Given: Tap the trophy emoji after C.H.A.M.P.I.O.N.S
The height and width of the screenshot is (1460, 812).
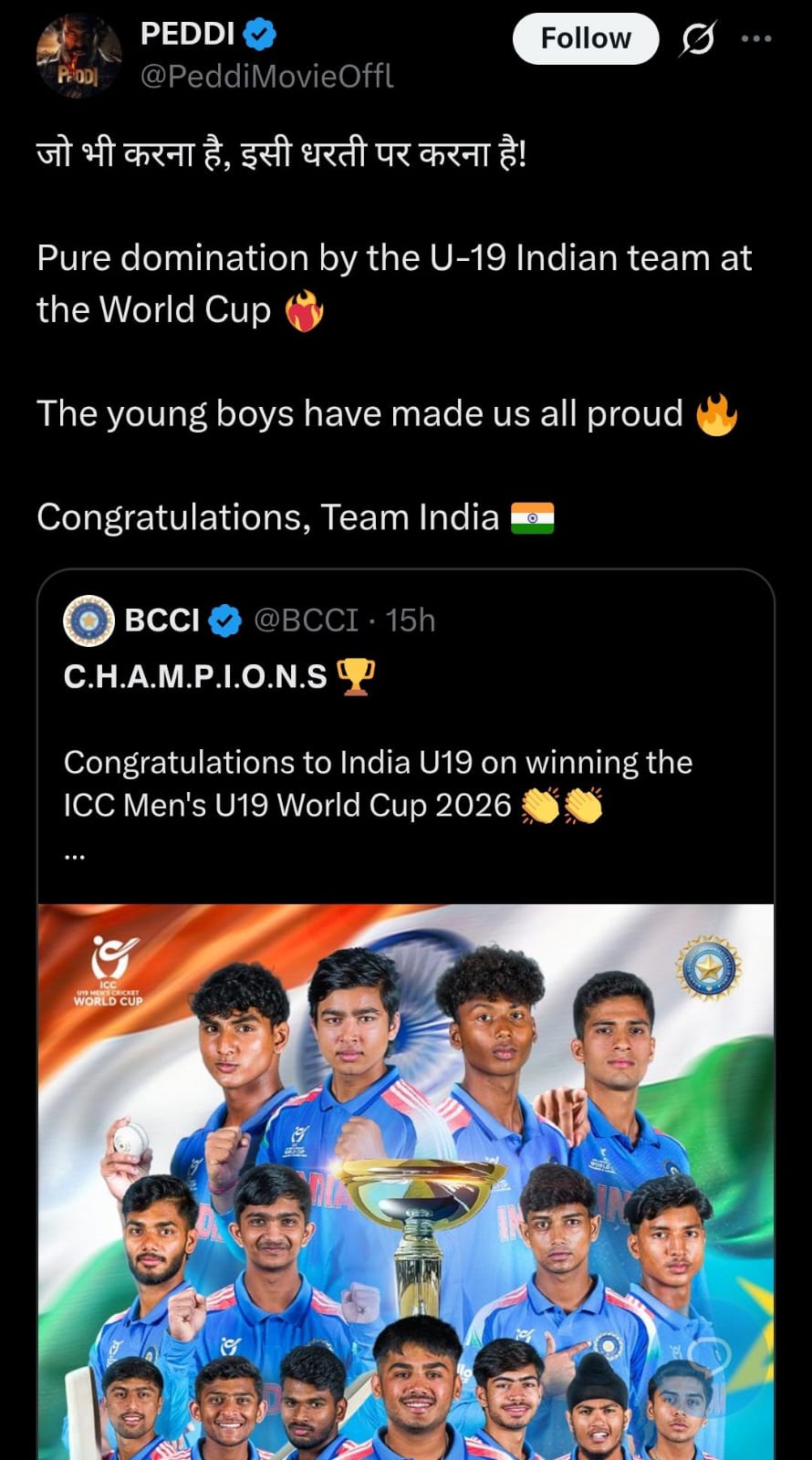Looking at the screenshot, I should [x=356, y=677].
